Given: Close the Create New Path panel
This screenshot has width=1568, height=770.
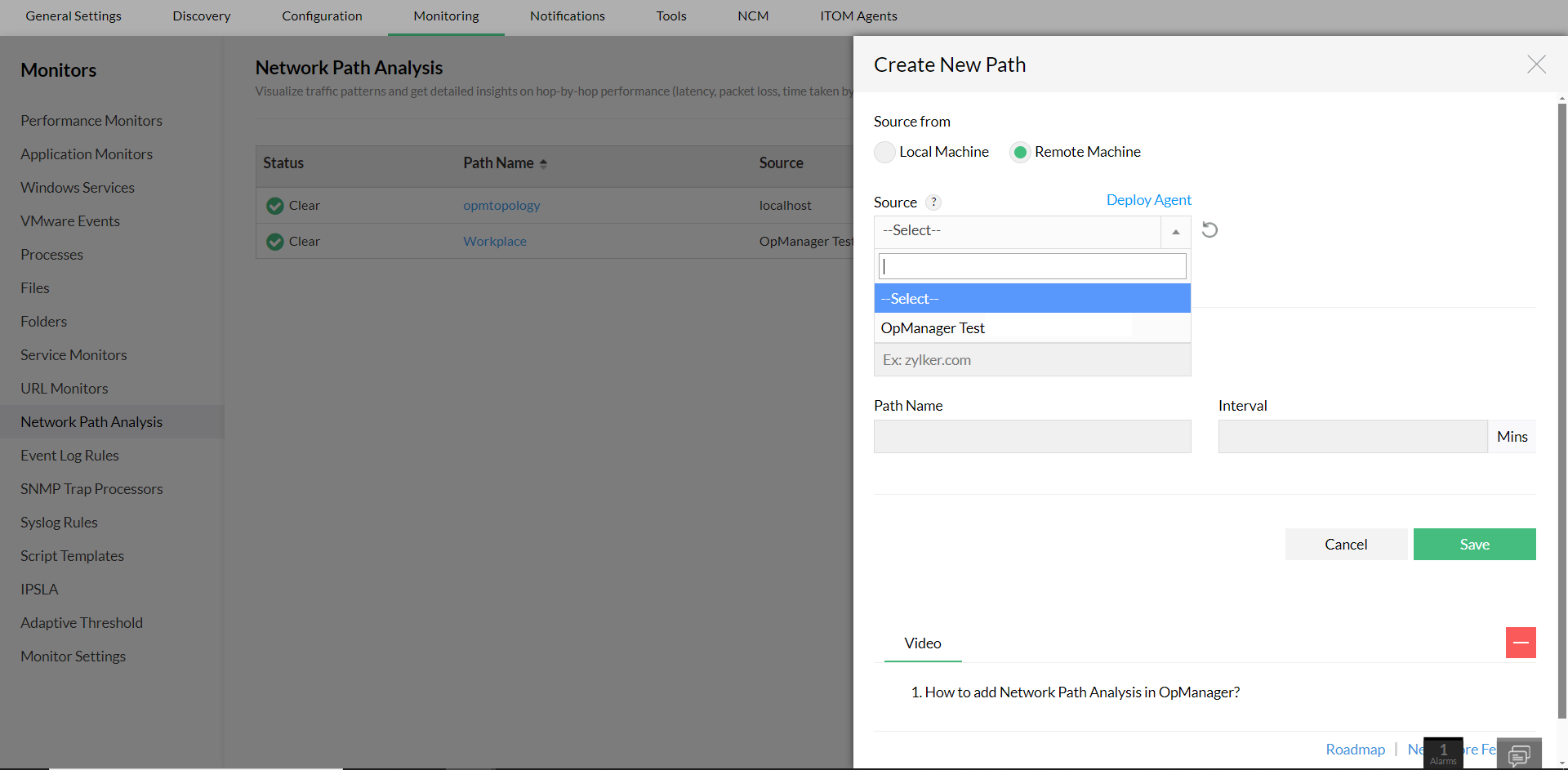Looking at the screenshot, I should 1536,65.
